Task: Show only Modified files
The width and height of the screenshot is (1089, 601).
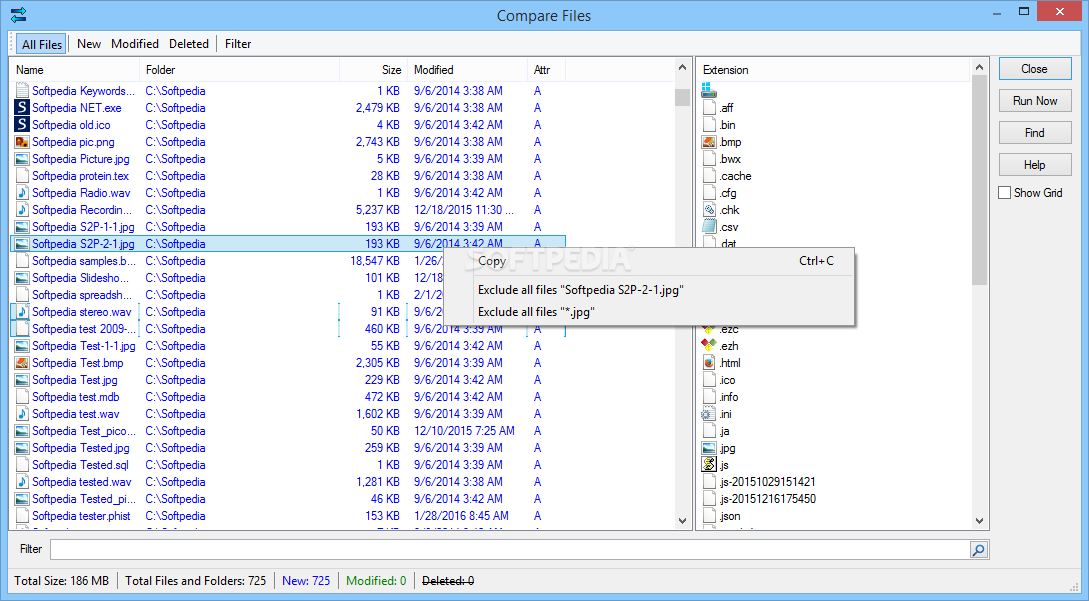Action: pos(135,44)
